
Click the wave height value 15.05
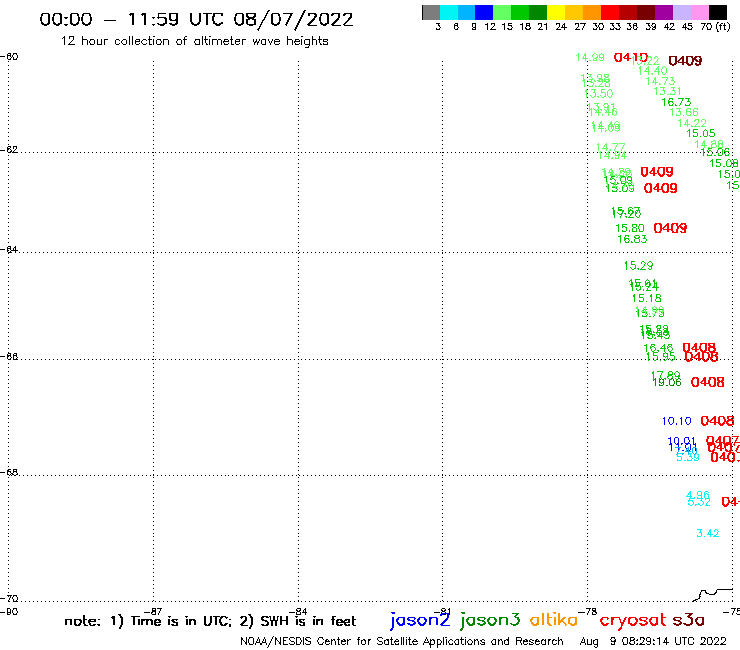coord(700,134)
